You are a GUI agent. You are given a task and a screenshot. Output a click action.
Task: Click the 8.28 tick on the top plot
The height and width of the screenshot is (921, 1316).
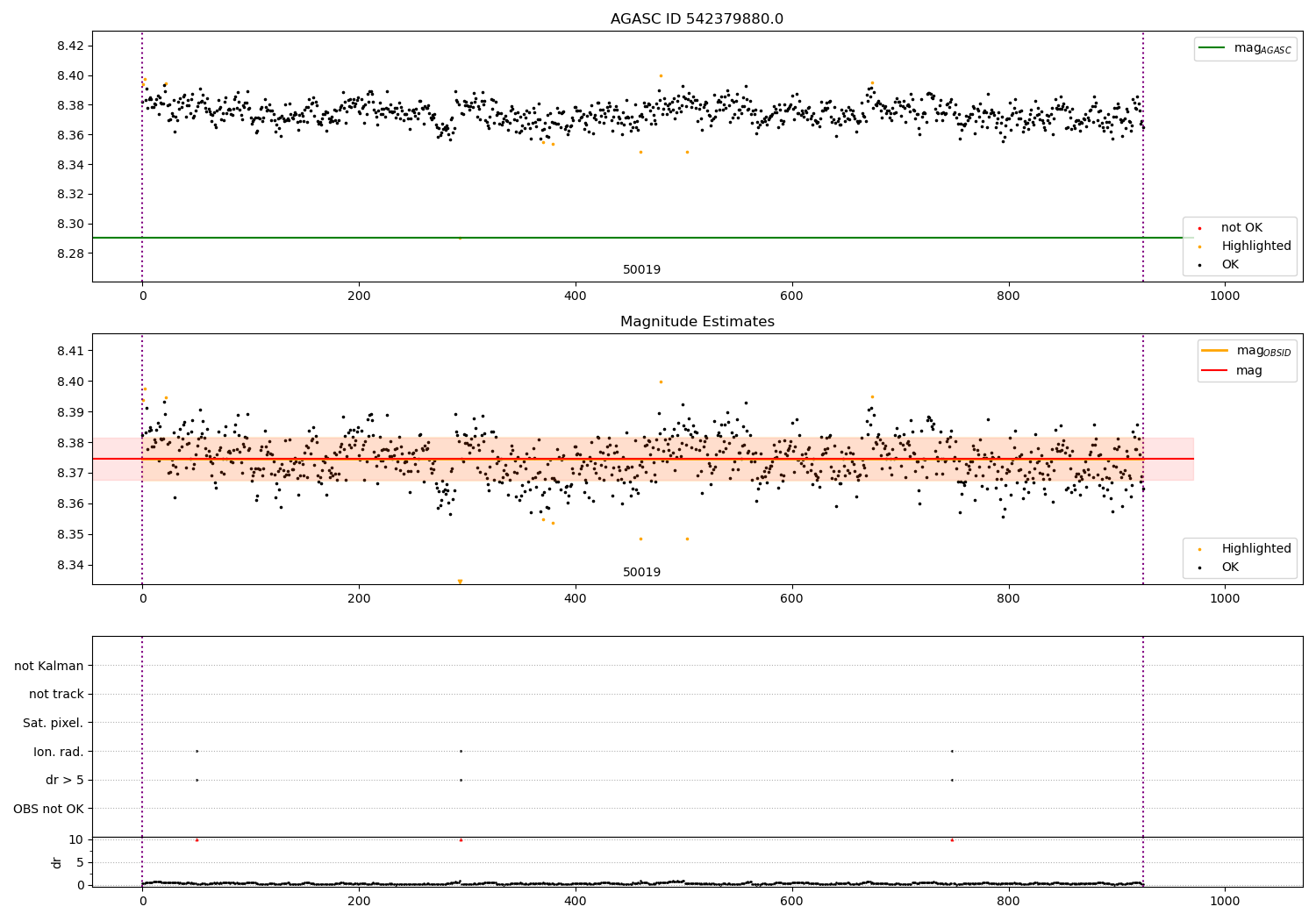tap(69, 253)
